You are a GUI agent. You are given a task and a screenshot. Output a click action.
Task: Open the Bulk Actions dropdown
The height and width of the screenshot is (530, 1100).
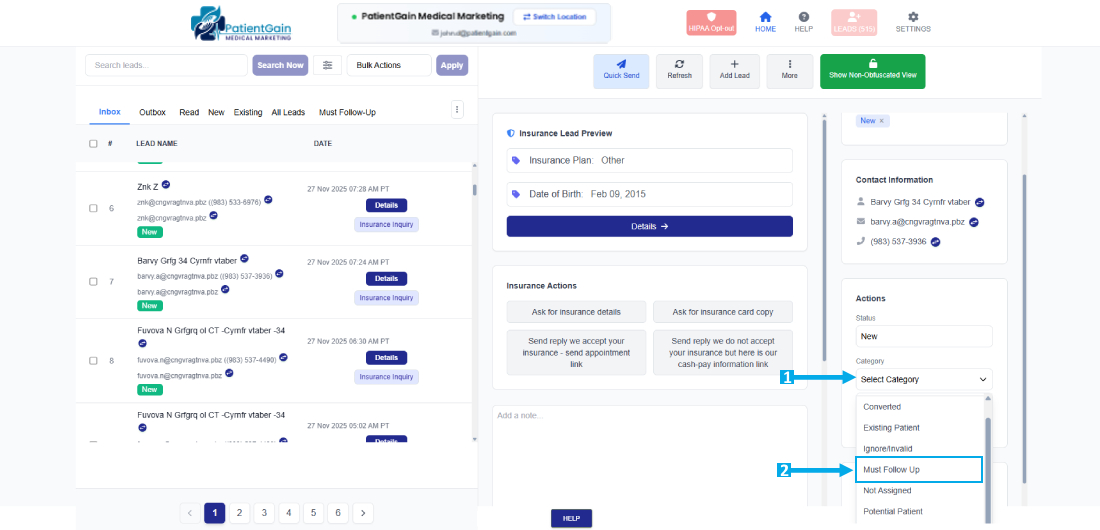[389, 65]
